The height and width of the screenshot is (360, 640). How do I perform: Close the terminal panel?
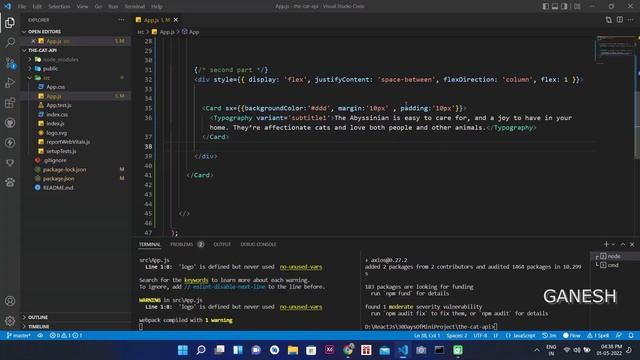[x=632, y=244]
